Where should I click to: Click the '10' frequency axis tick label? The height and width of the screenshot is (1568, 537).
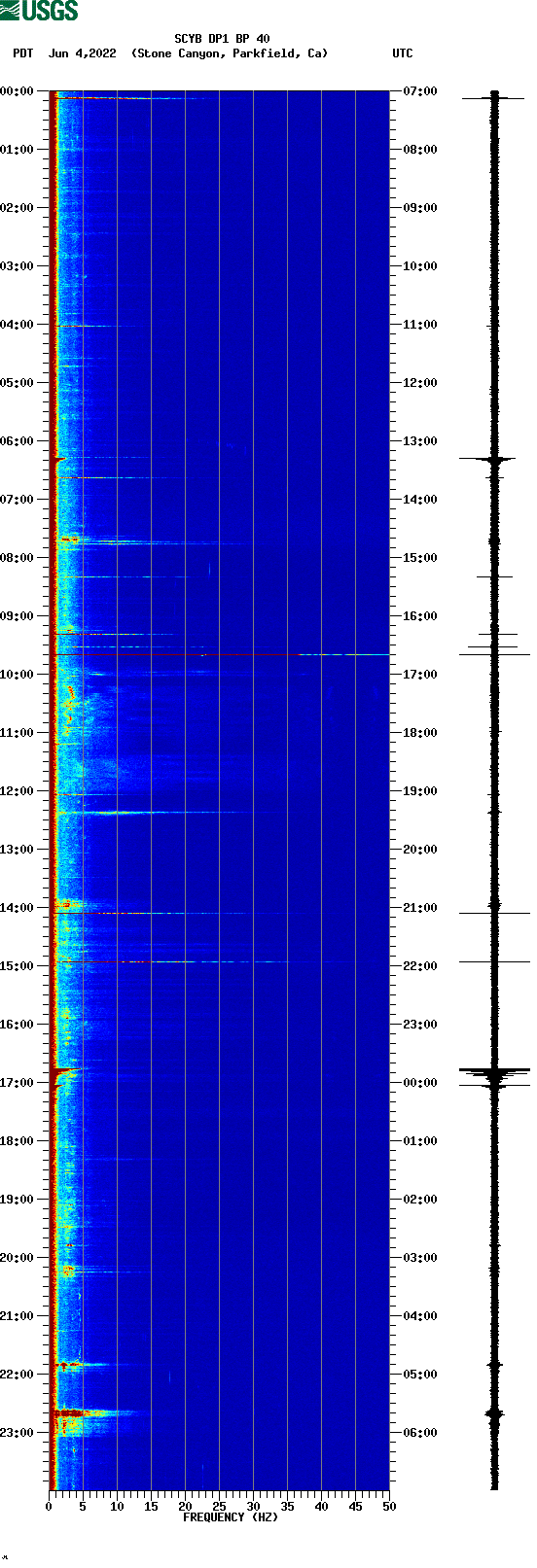117,1507
